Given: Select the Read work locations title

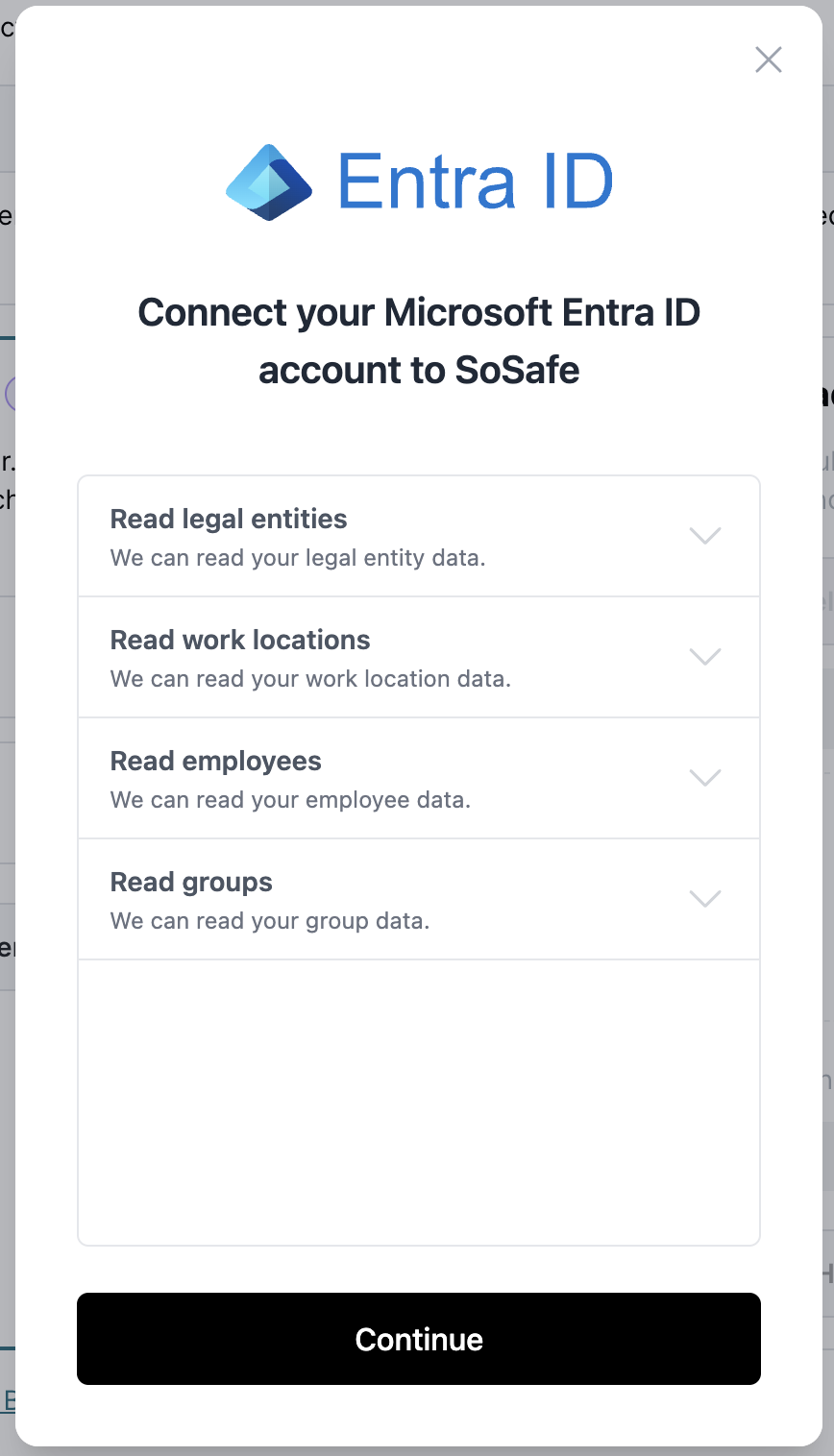Looking at the screenshot, I should point(240,641).
